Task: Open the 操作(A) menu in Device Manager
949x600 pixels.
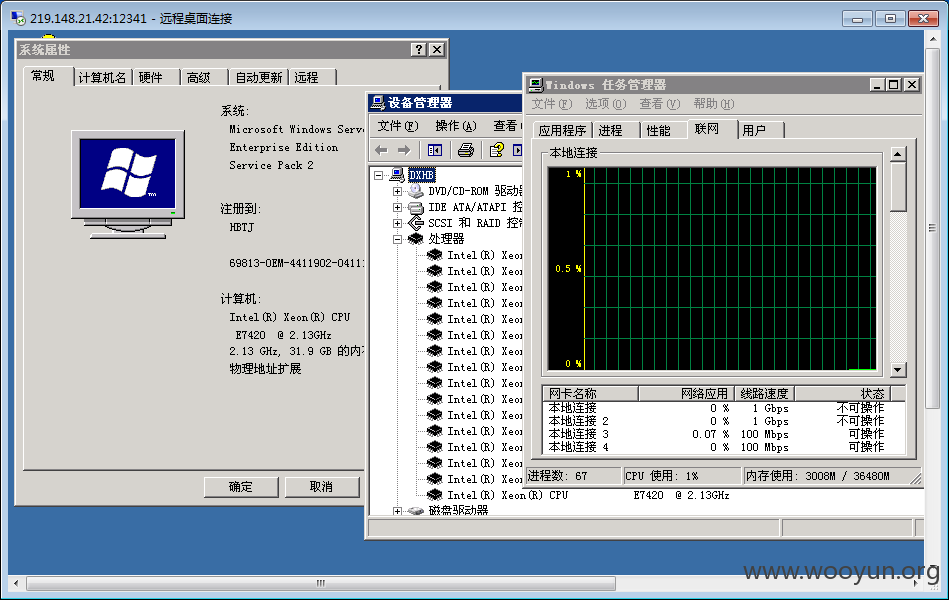Action: click(x=456, y=126)
